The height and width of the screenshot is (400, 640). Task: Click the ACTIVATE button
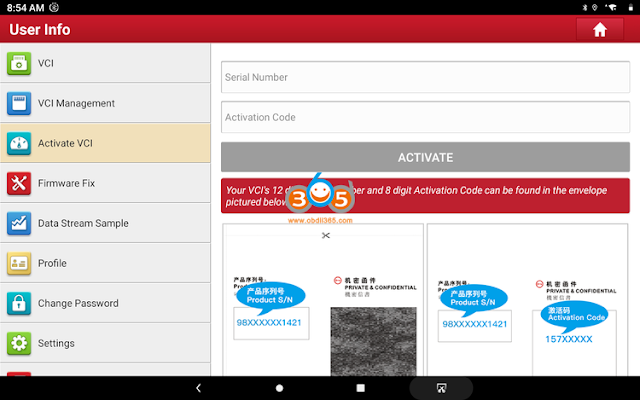coord(425,157)
